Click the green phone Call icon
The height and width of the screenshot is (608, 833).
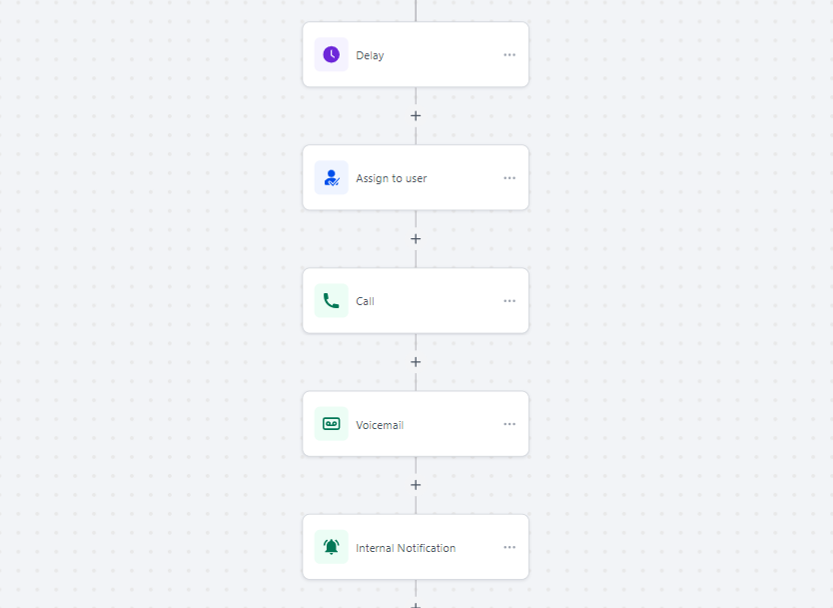(x=331, y=301)
